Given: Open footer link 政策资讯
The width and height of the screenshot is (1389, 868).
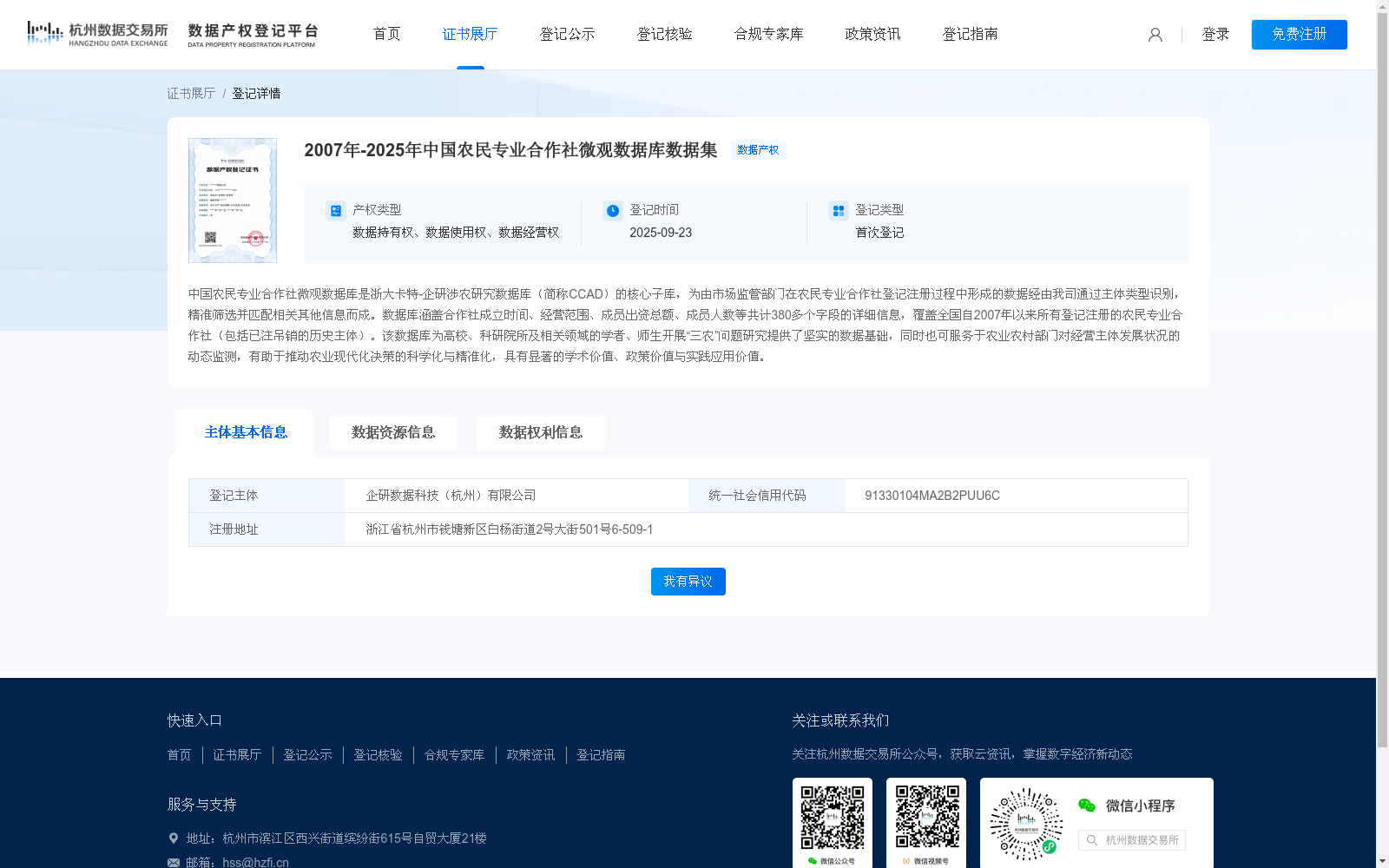Looking at the screenshot, I should point(531,755).
